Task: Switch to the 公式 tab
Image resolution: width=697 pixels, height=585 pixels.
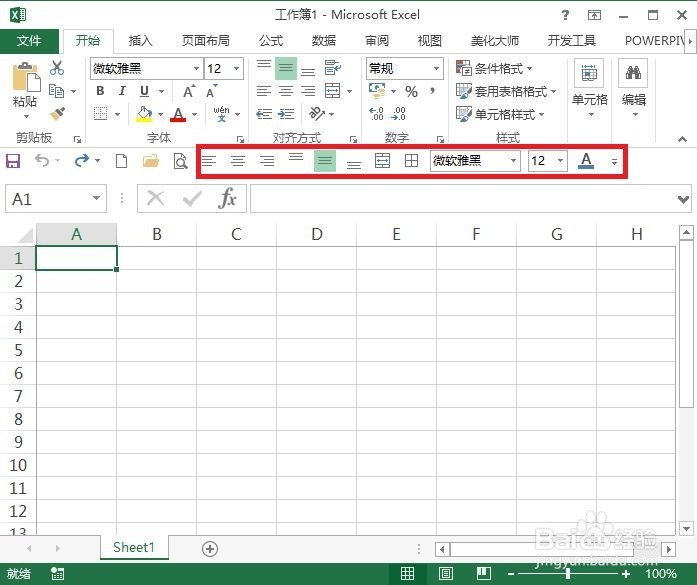Action: [x=271, y=41]
